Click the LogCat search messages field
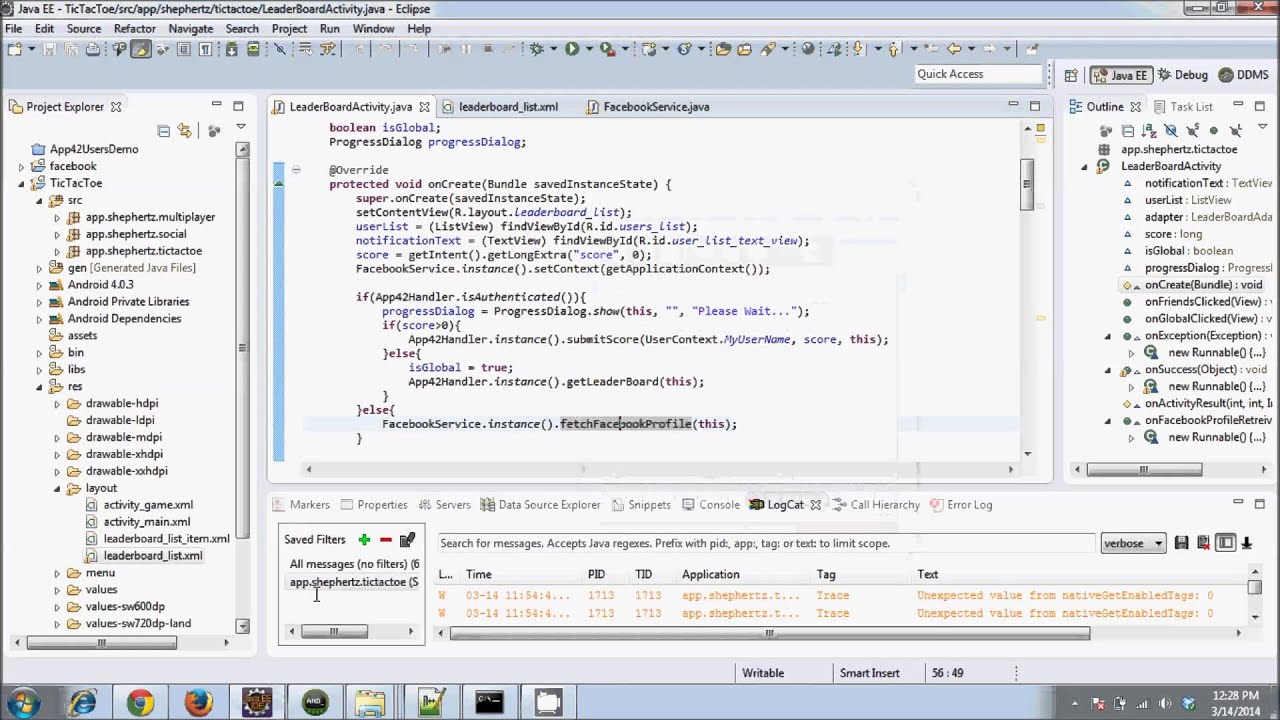Image resolution: width=1280 pixels, height=720 pixels. pyautogui.click(x=765, y=543)
